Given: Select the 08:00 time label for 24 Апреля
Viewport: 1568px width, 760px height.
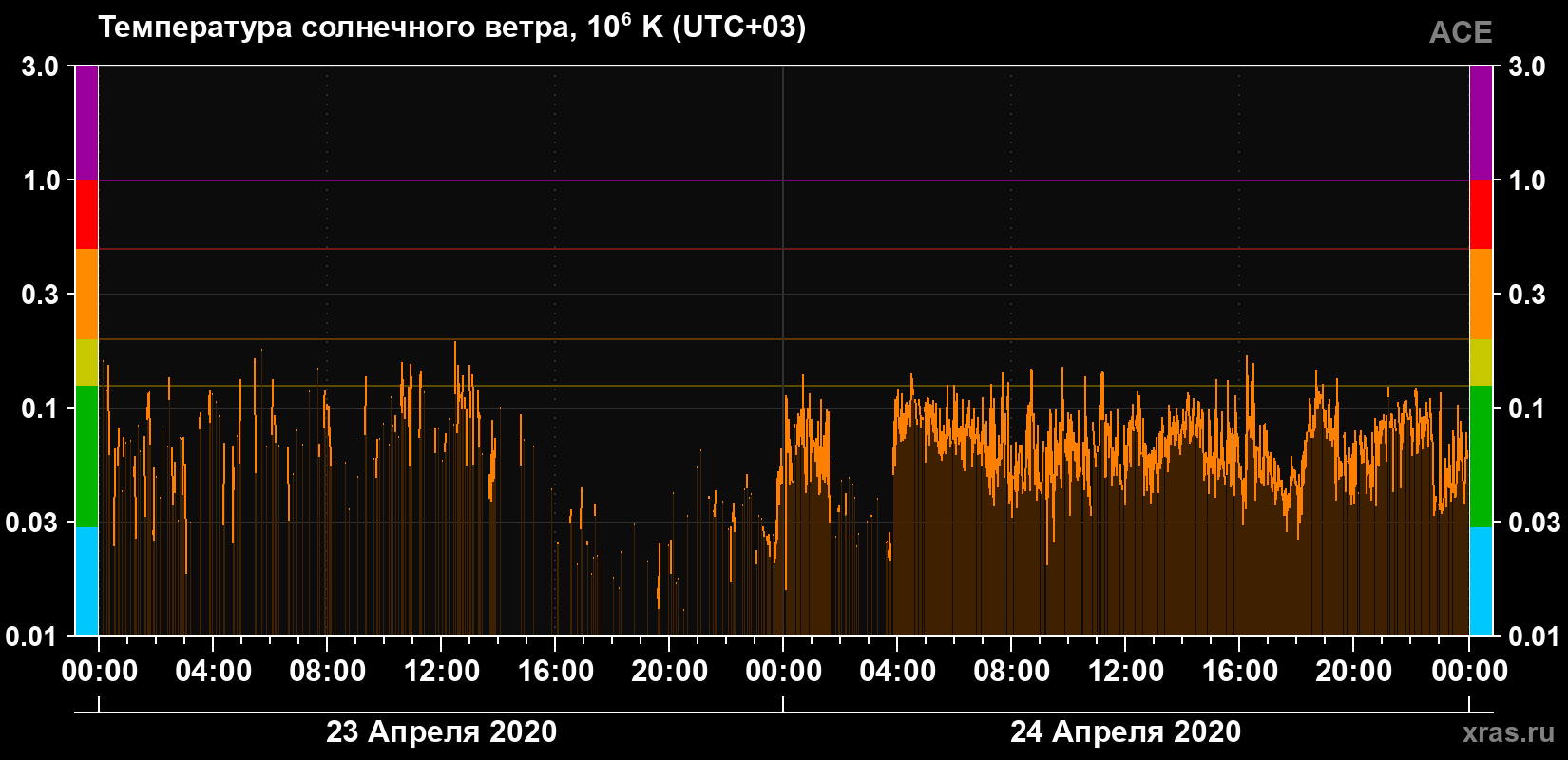Looking at the screenshot, I should (x=1011, y=672).
